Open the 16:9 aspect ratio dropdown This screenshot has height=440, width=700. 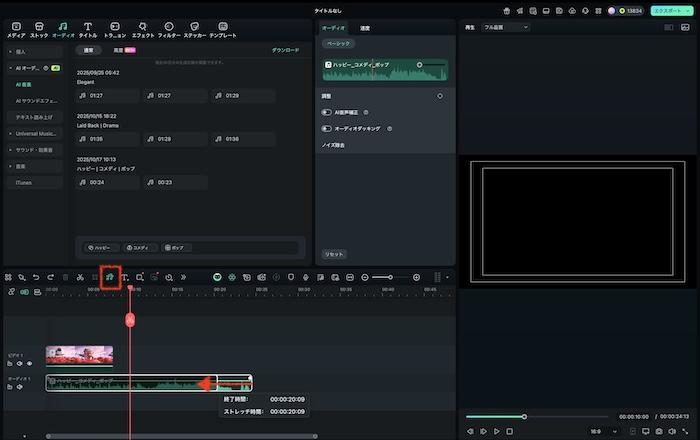point(598,431)
